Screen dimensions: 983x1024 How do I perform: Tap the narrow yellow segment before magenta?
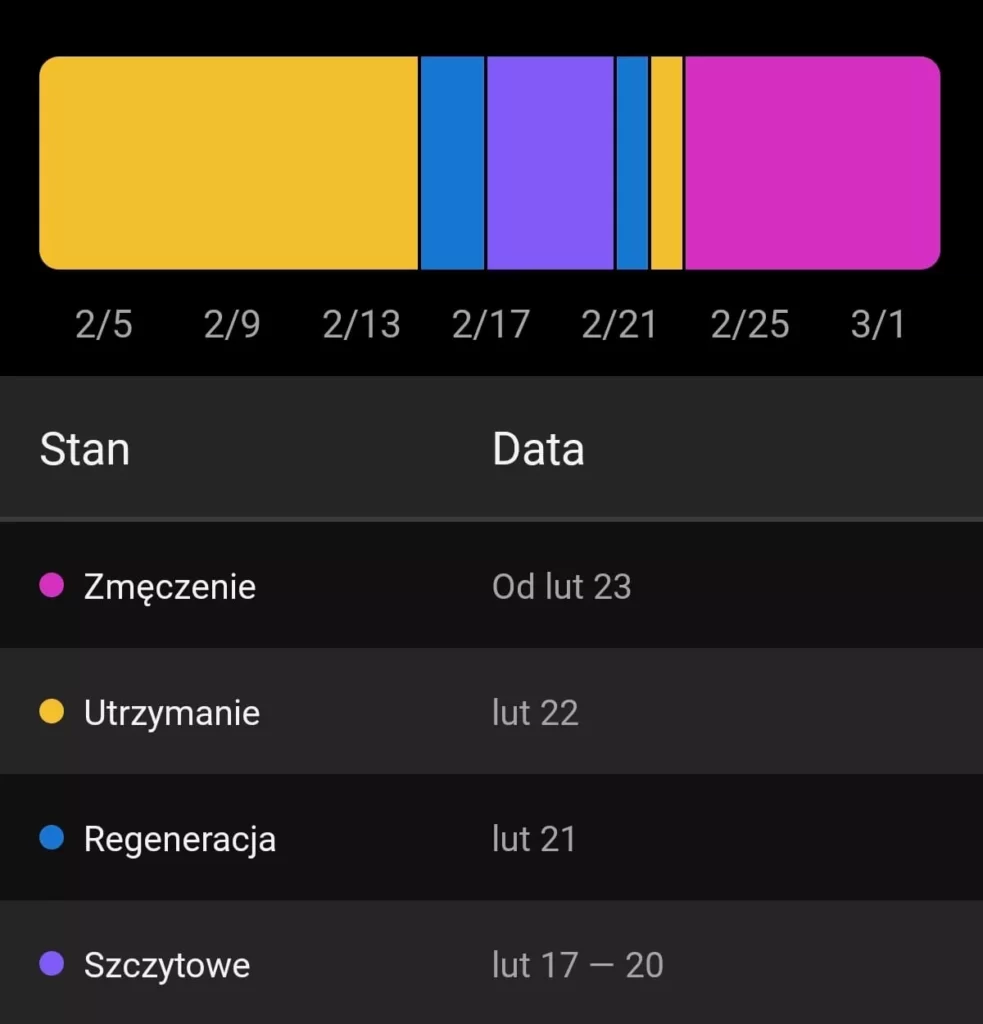click(667, 163)
